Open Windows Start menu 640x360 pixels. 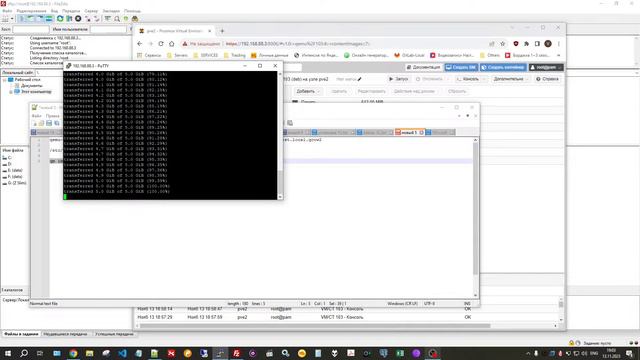(8, 353)
